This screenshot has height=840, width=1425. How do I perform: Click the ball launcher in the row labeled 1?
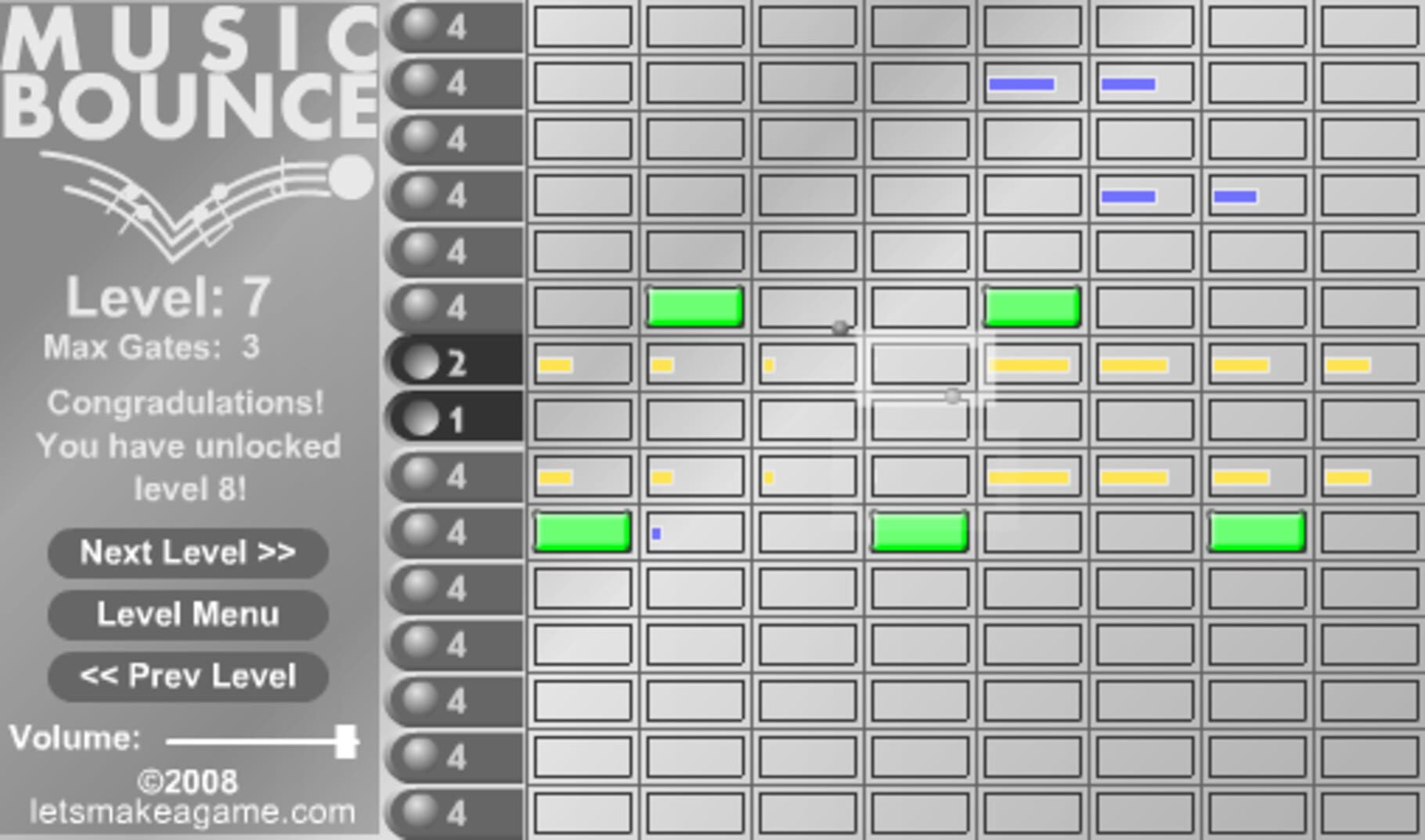tap(454, 419)
